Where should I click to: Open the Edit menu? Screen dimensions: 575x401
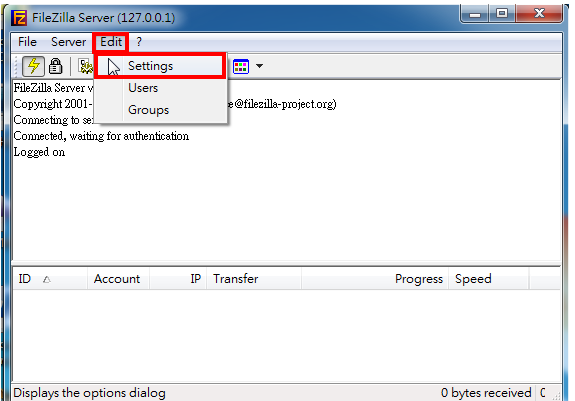[x=111, y=42]
